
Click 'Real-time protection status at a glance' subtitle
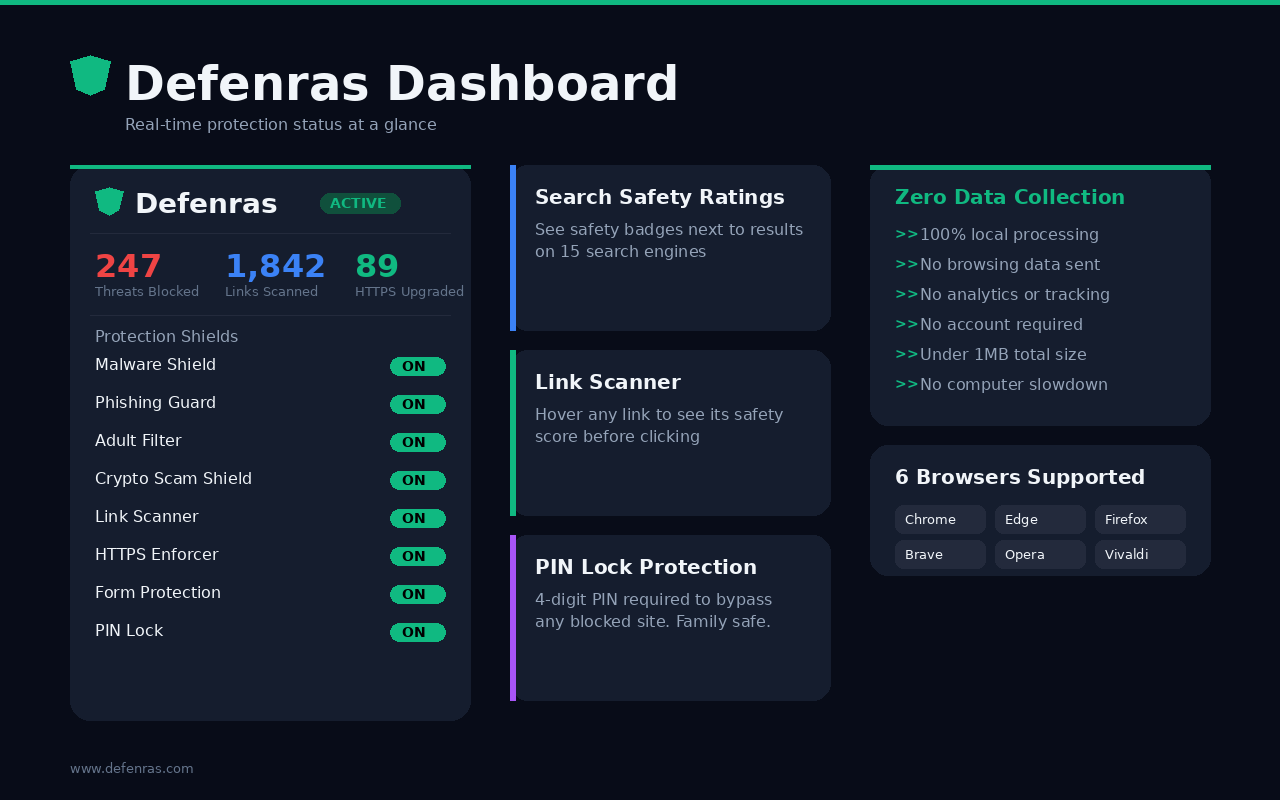click(x=281, y=125)
